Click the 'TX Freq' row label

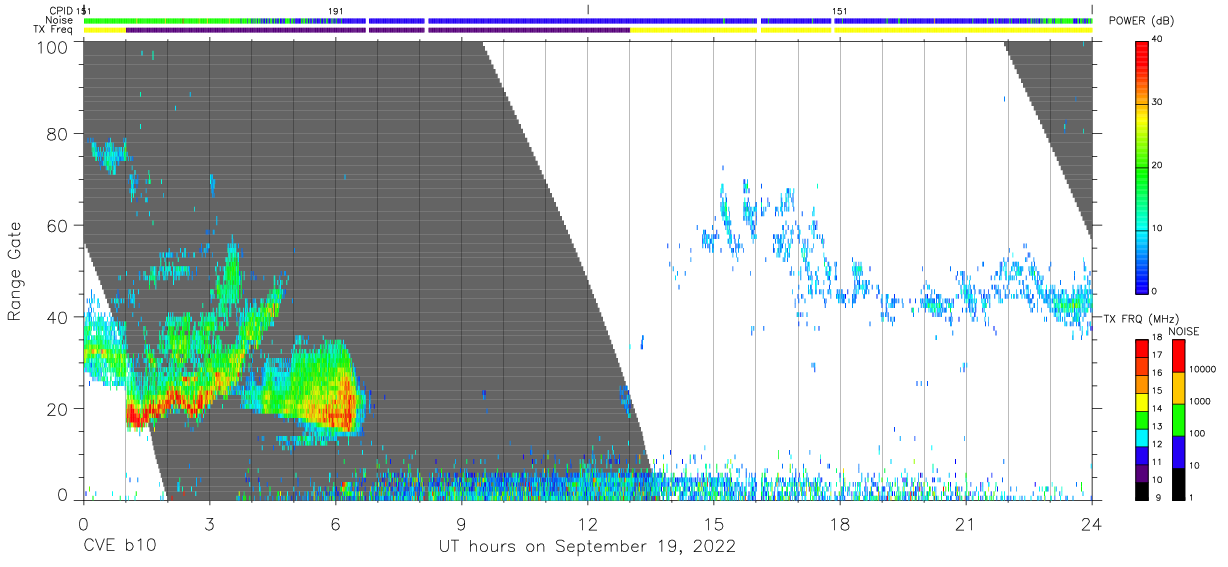pyautogui.click(x=55, y=30)
